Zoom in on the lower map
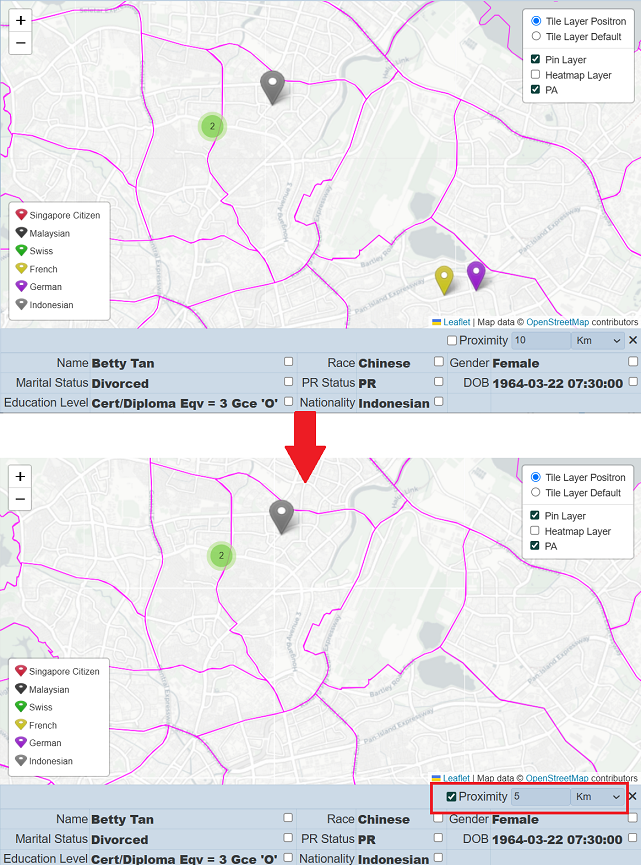This screenshot has height=865, width=641. point(21,477)
